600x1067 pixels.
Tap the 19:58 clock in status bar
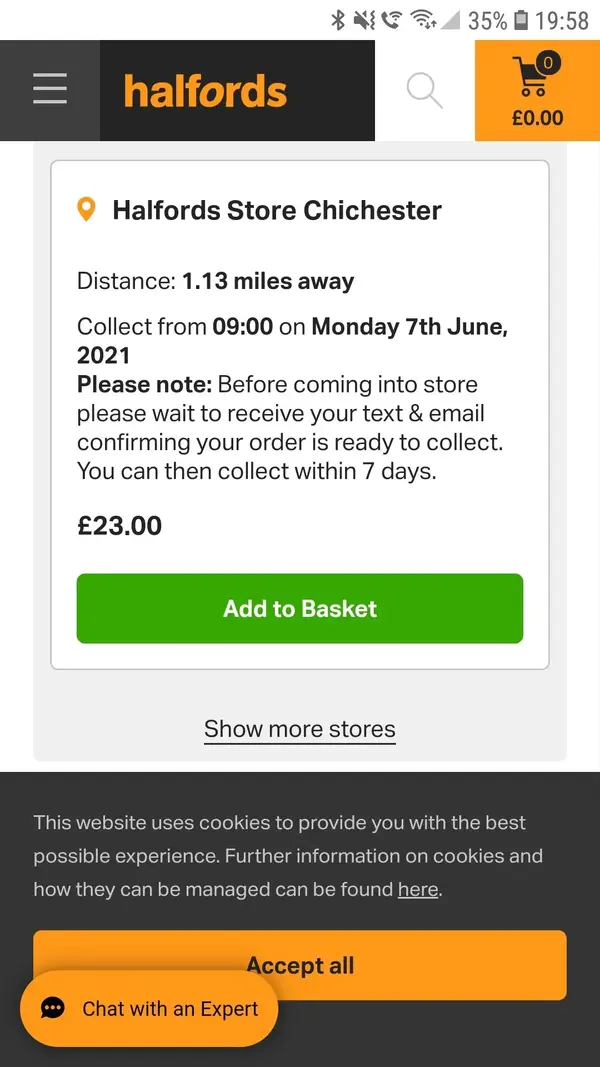click(x=561, y=20)
